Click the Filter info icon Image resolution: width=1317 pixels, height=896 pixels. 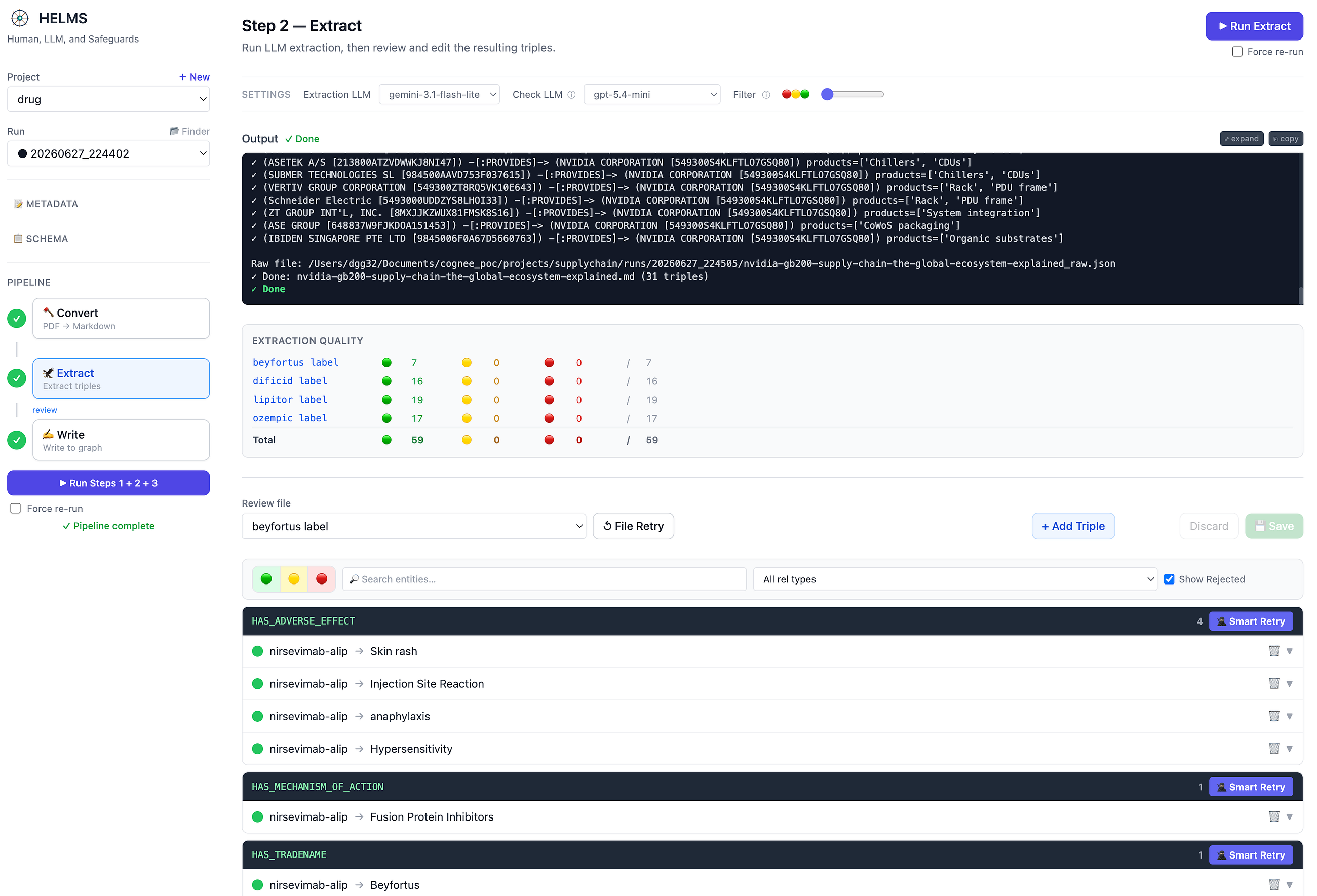point(765,95)
